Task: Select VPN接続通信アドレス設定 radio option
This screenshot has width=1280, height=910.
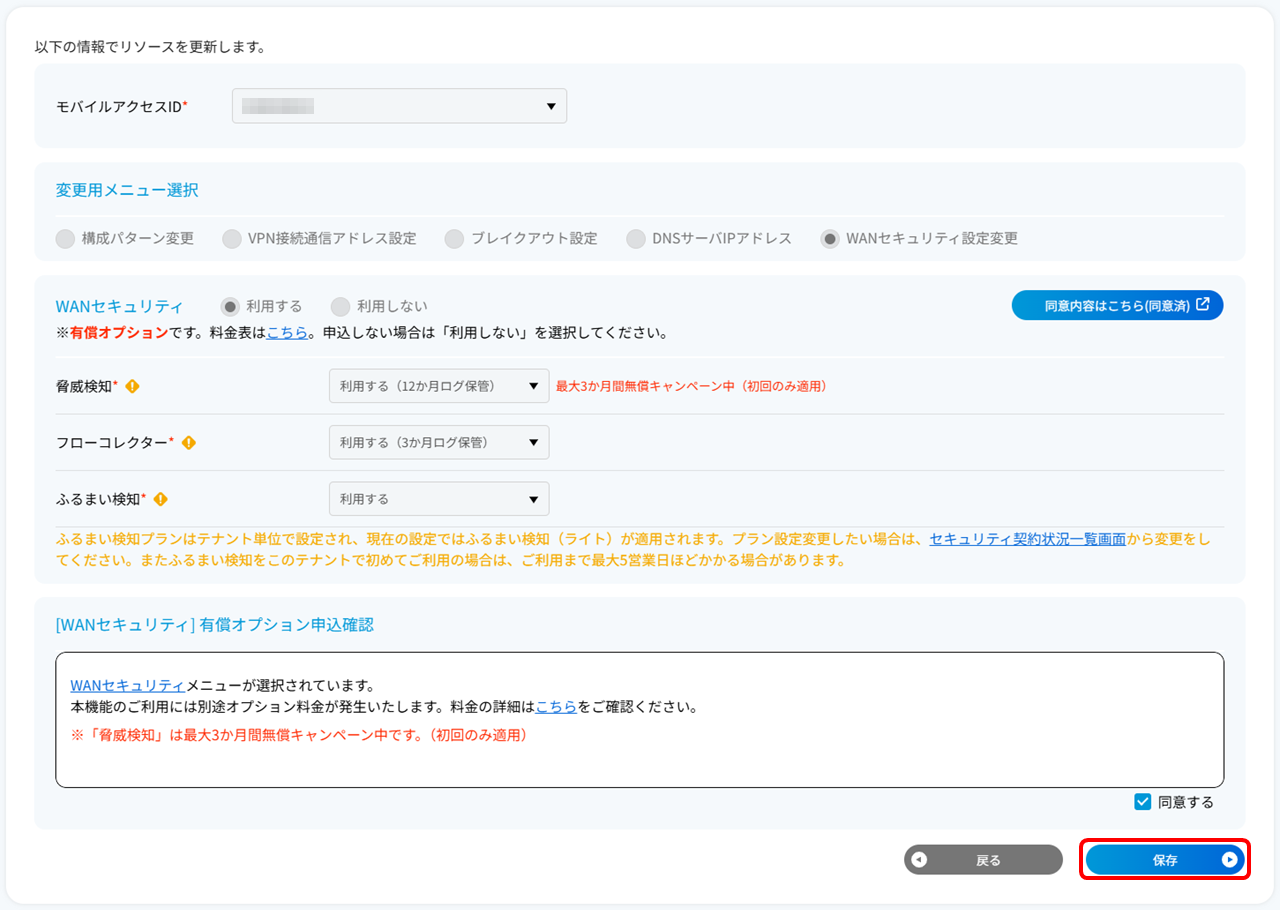Action: click(232, 239)
